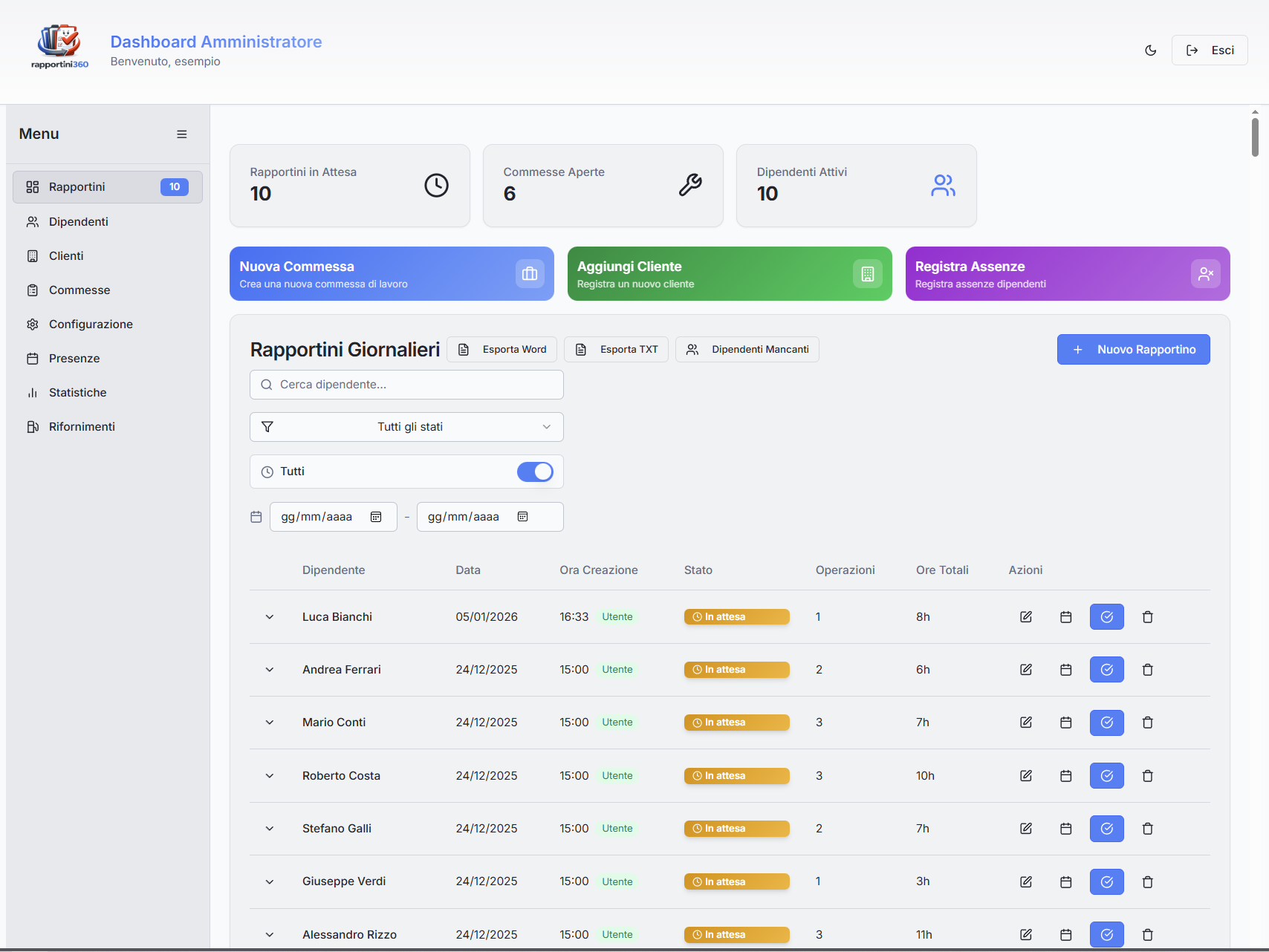Click Cerca dipendente search field

(x=406, y=385)
